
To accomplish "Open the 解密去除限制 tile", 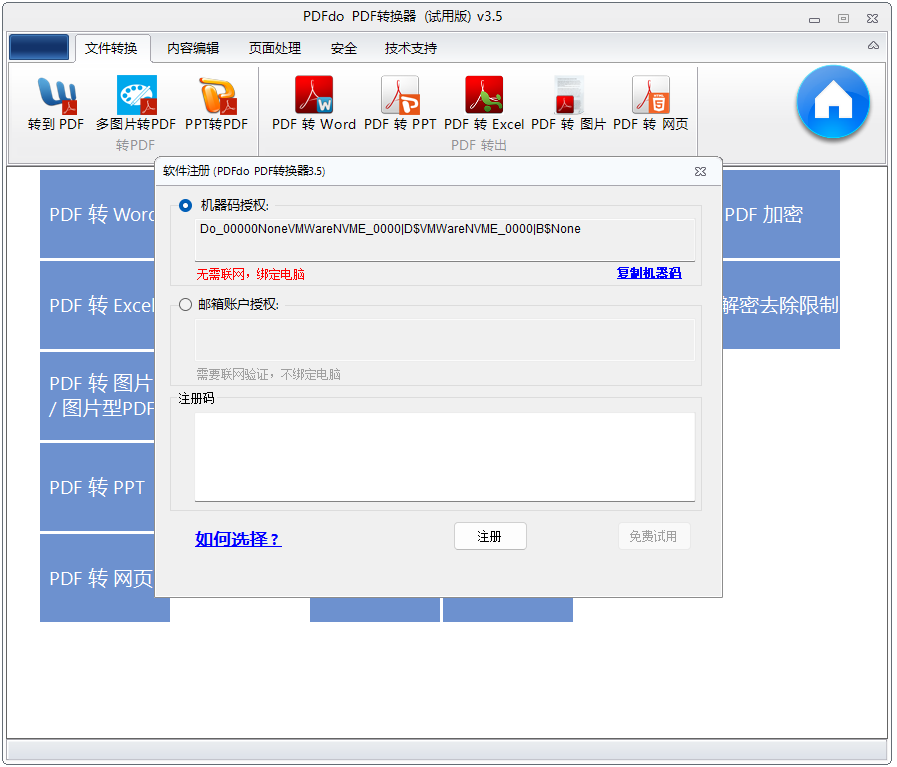I will [x=781, y=305].
